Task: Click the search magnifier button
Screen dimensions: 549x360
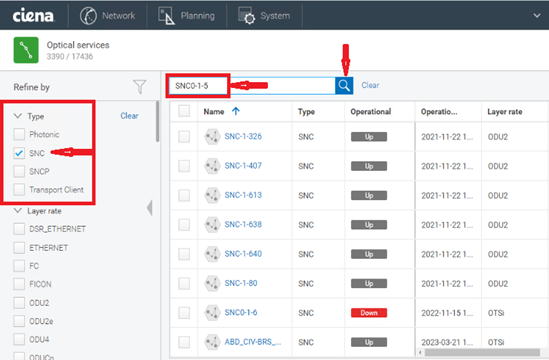Action: tap(344, 85)
